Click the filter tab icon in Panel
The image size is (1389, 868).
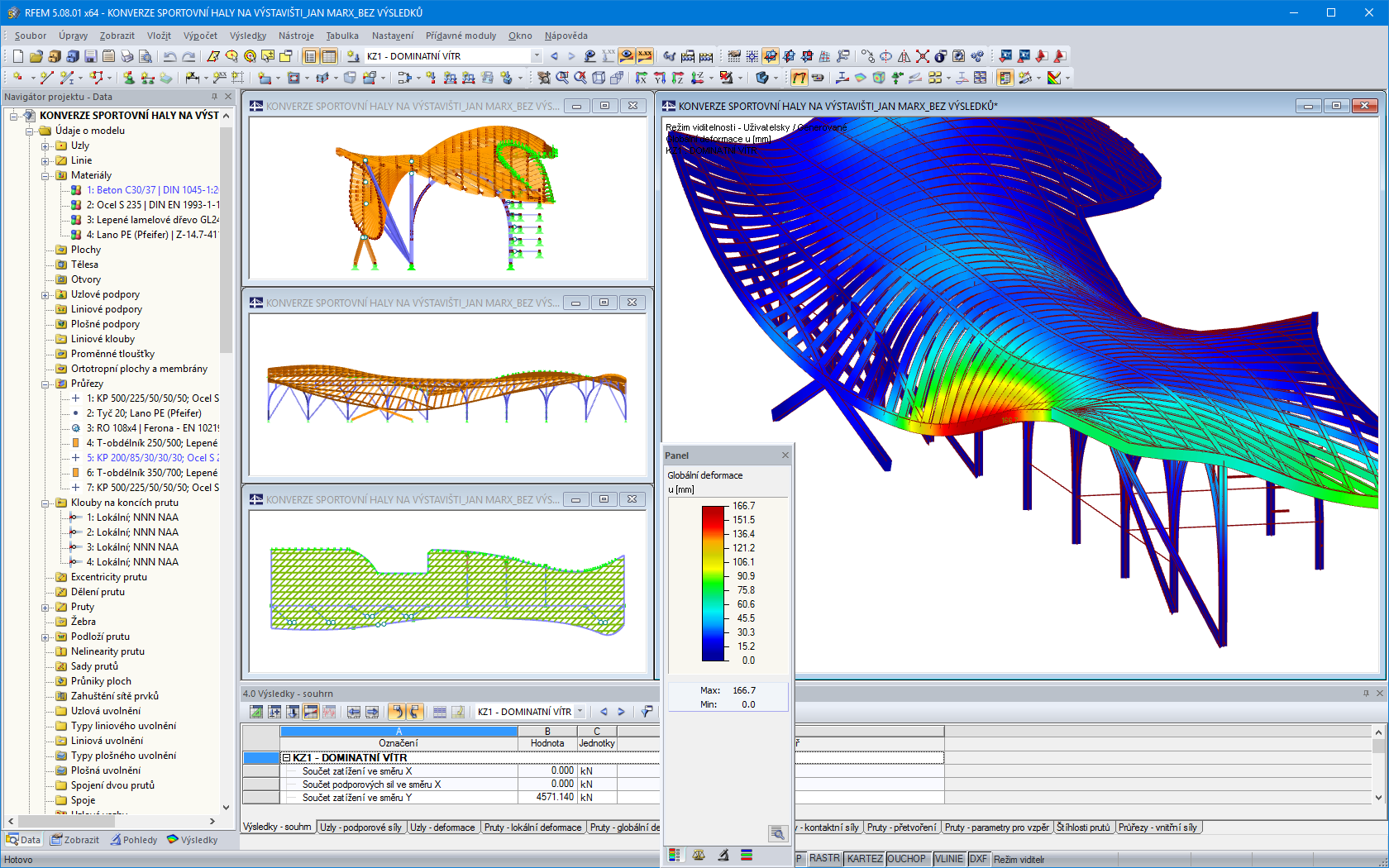tap(723, 855)
